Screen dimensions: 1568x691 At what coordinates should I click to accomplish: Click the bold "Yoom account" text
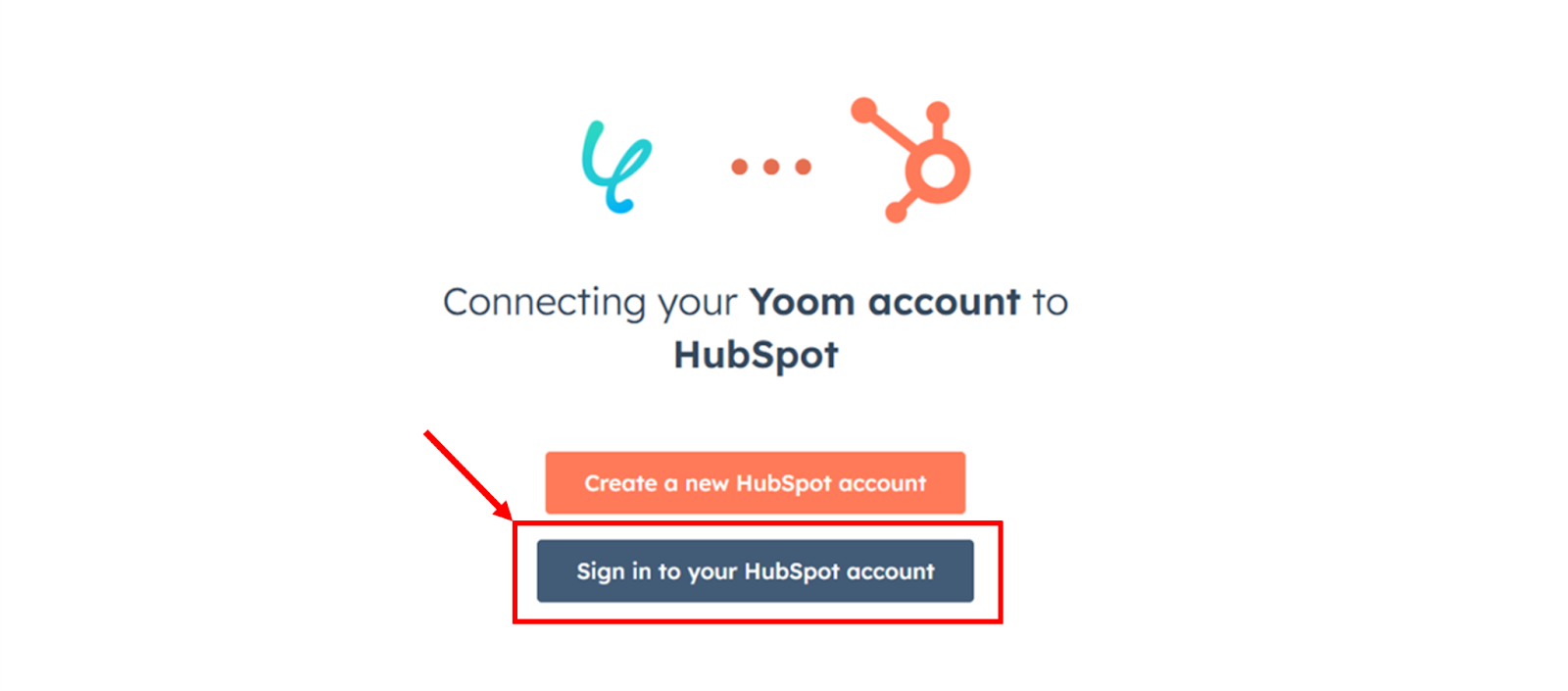click(885, 302)
